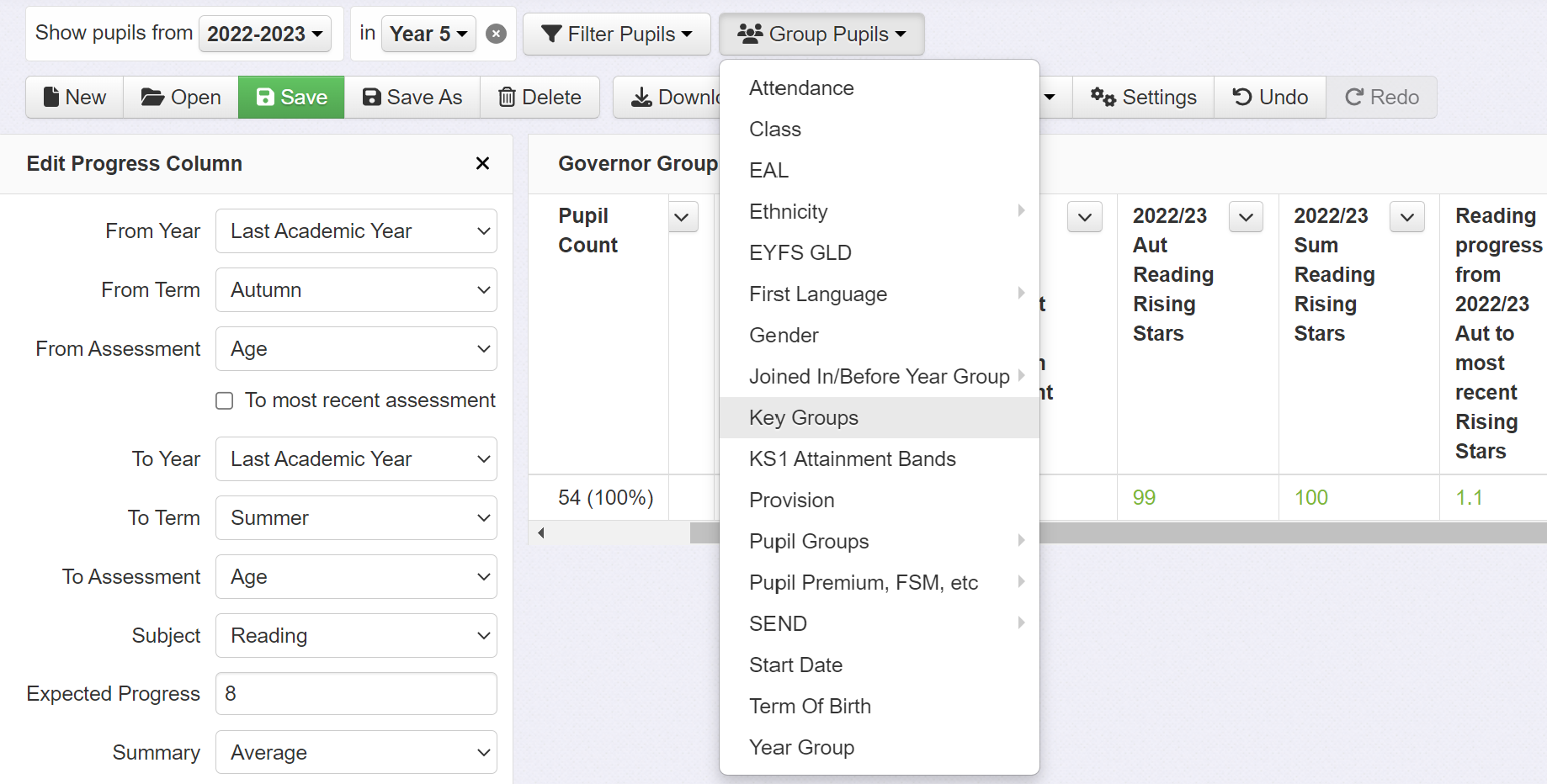Open the From Term select box
The image size is (1547, 784).
point(356,290)
